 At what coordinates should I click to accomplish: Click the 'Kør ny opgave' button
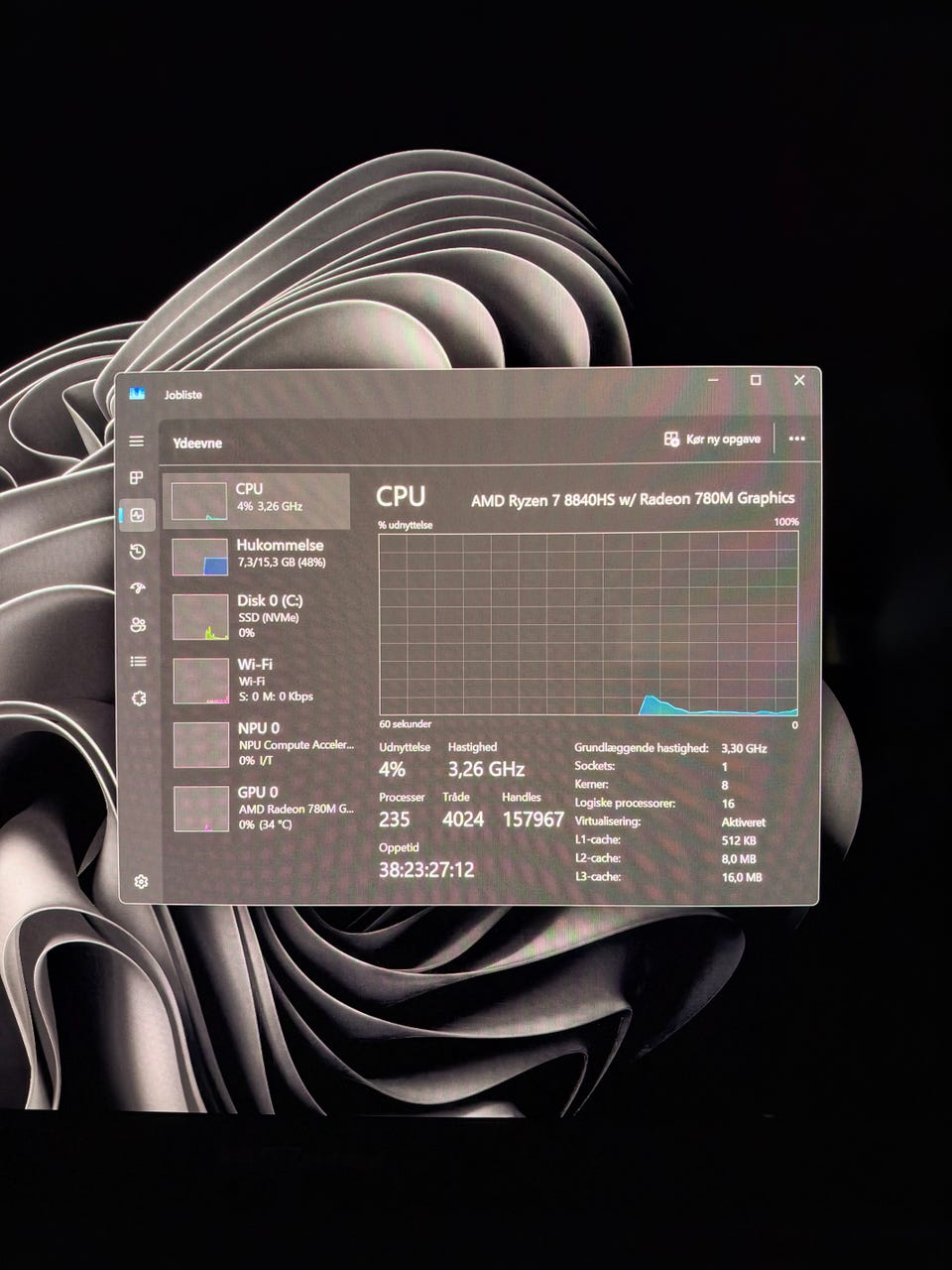(712, 439)
